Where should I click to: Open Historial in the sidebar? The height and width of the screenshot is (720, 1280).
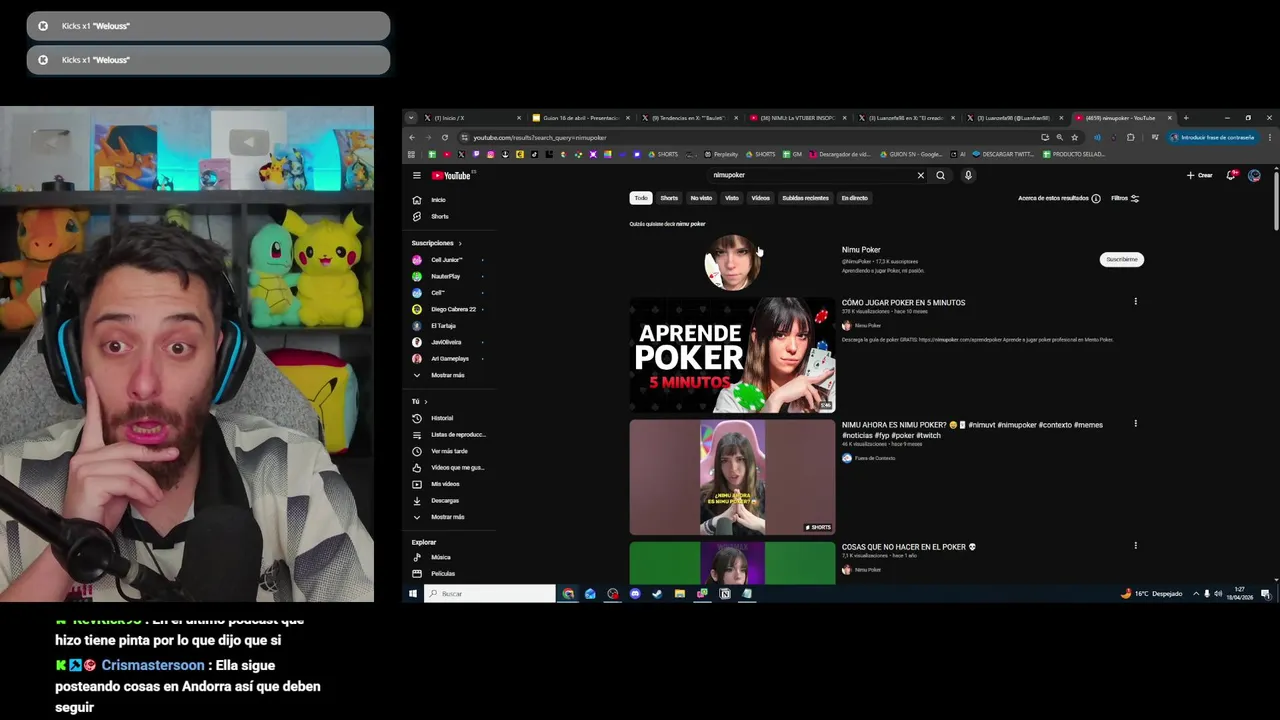coord(442,418)
